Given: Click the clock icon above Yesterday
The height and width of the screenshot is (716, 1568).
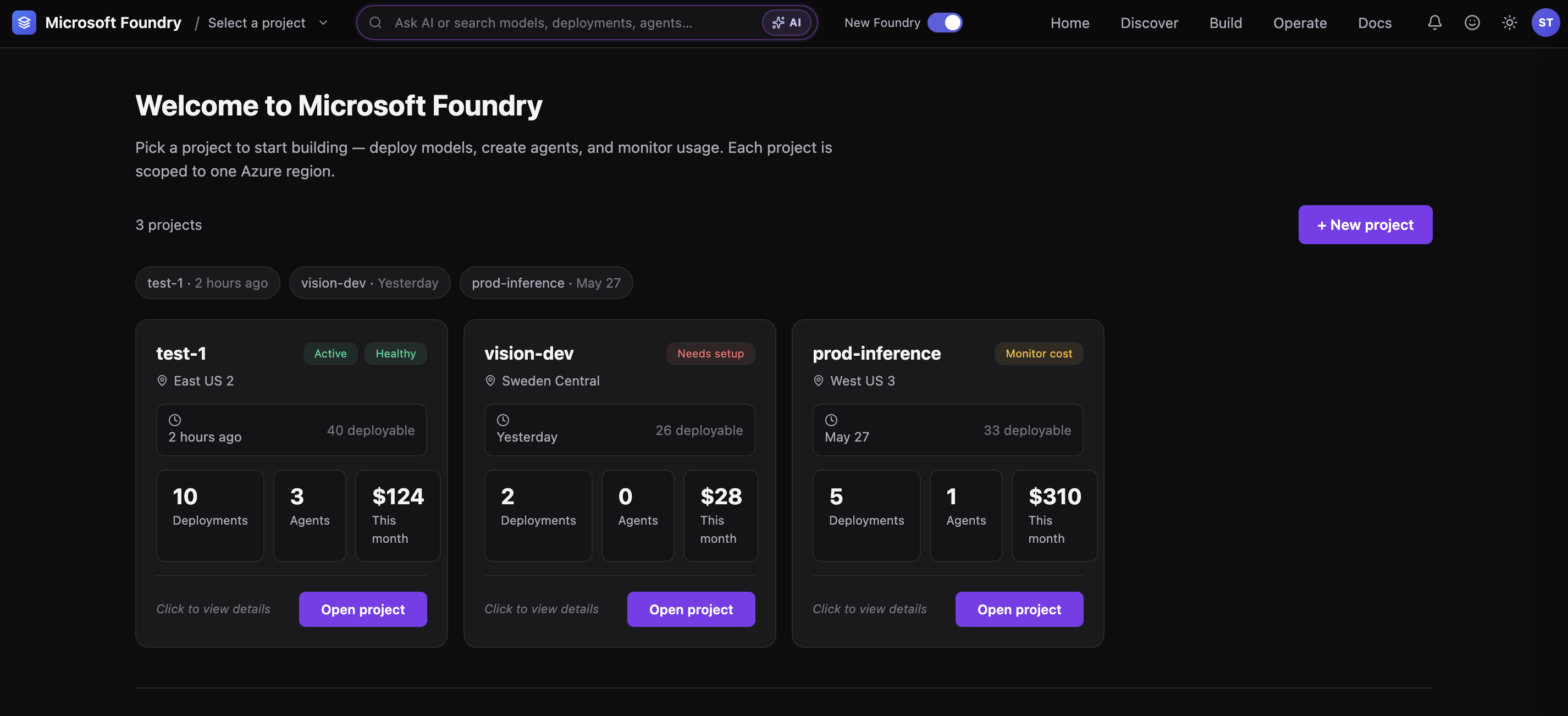Looking at the screenshot, I should (x=503, y=420).
